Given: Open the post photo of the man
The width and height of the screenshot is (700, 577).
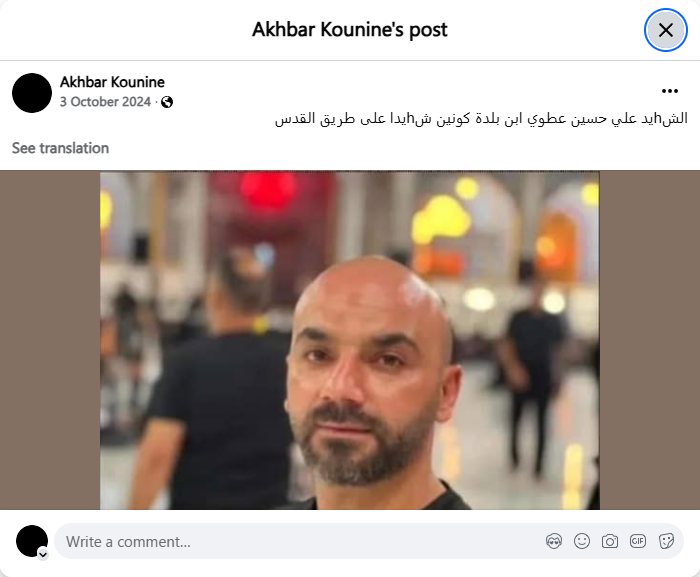Looking at the screenshot, I should point(350,340).
